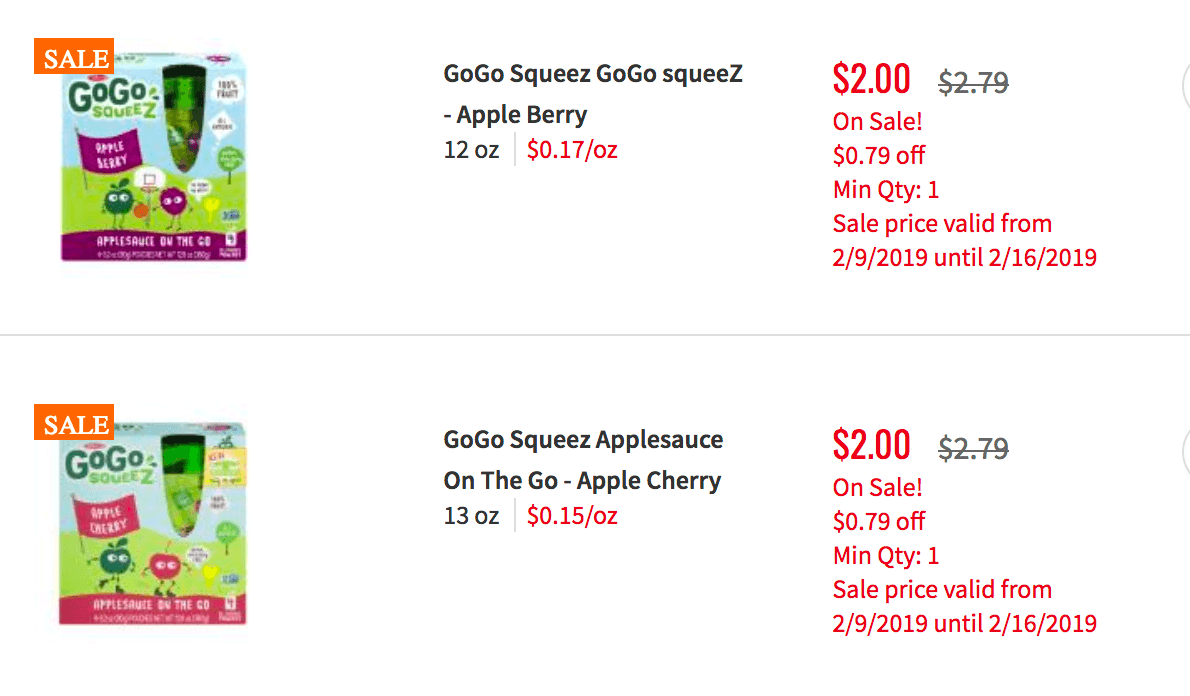Click the round button beside Apple Cherry price
This screenshot has height=696, width=1190.
pyautogui.click(x=1185, y=452)
